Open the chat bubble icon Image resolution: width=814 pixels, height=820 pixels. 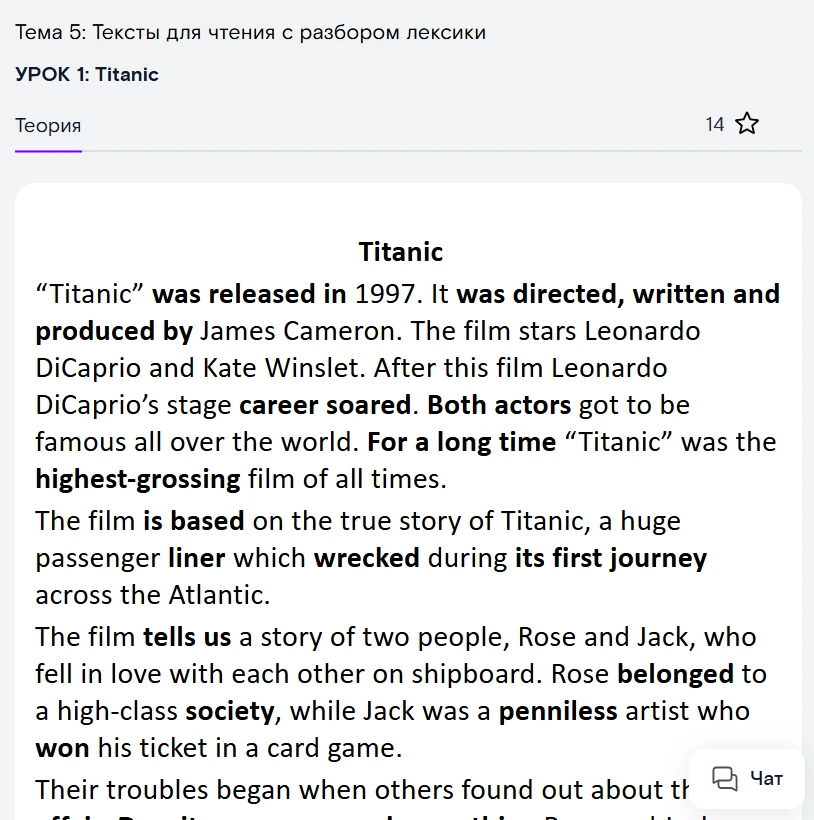[725, 779]
